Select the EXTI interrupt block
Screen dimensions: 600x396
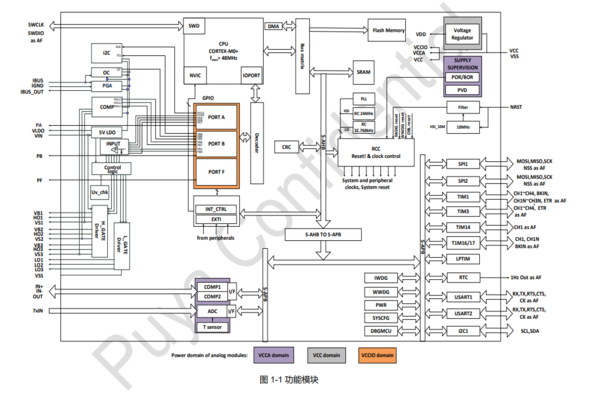216,219
